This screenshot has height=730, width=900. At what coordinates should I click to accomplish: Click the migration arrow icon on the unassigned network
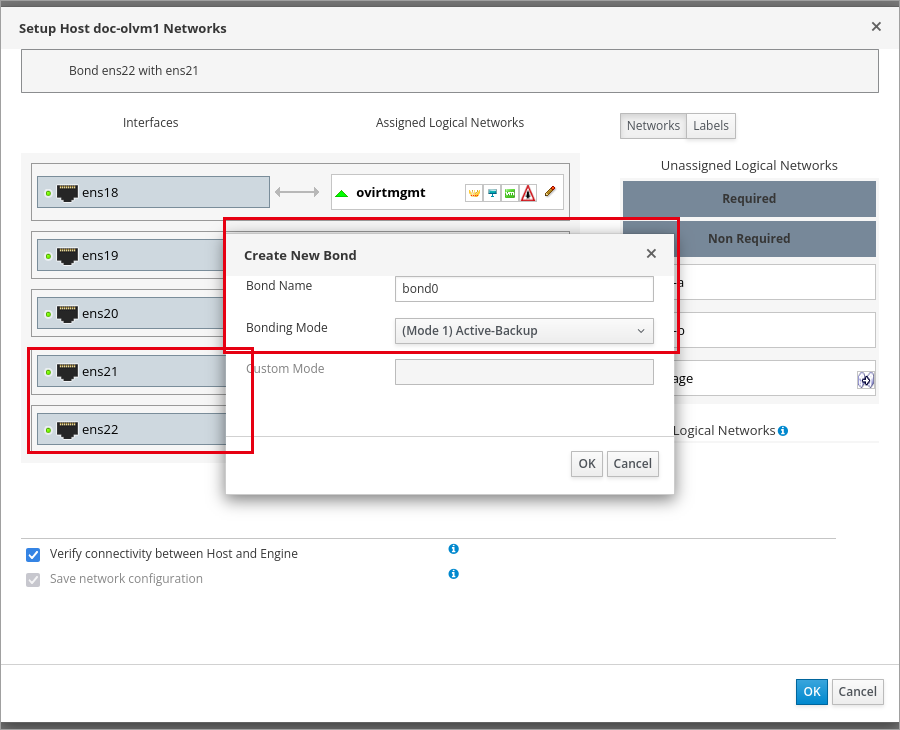pyautogui.click(x=866, y=380)
